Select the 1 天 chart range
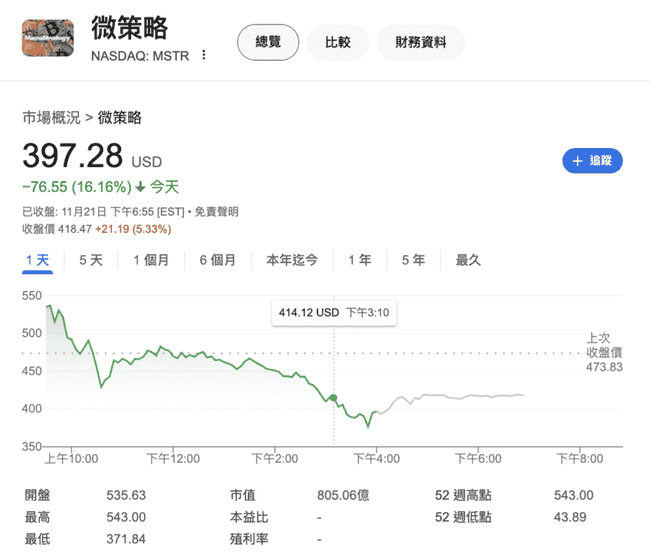 (37, 260)
